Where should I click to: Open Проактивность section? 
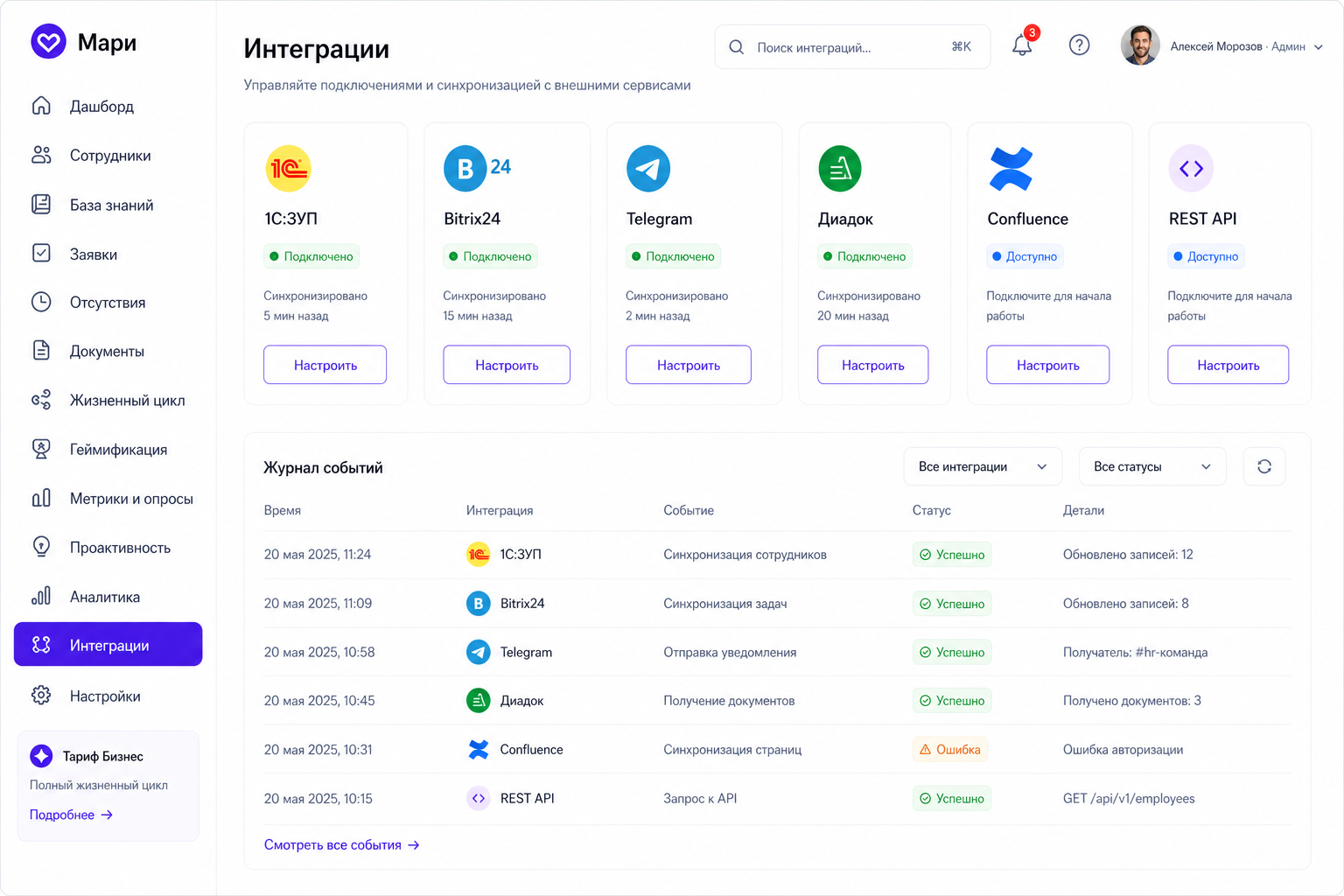coord(108,547)
